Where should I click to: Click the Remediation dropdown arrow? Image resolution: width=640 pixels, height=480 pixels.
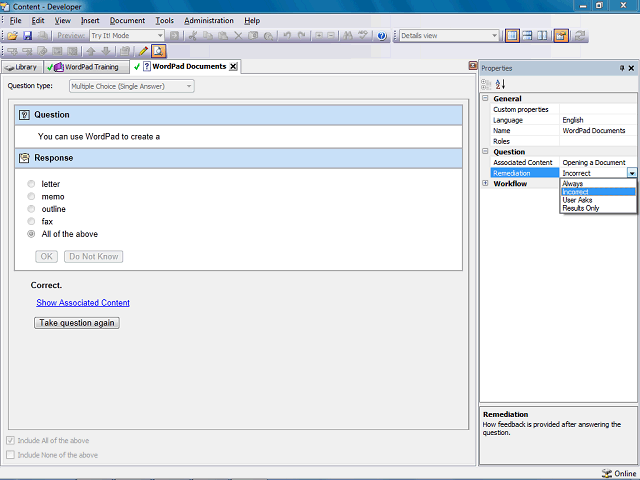(x=632, y=173)
